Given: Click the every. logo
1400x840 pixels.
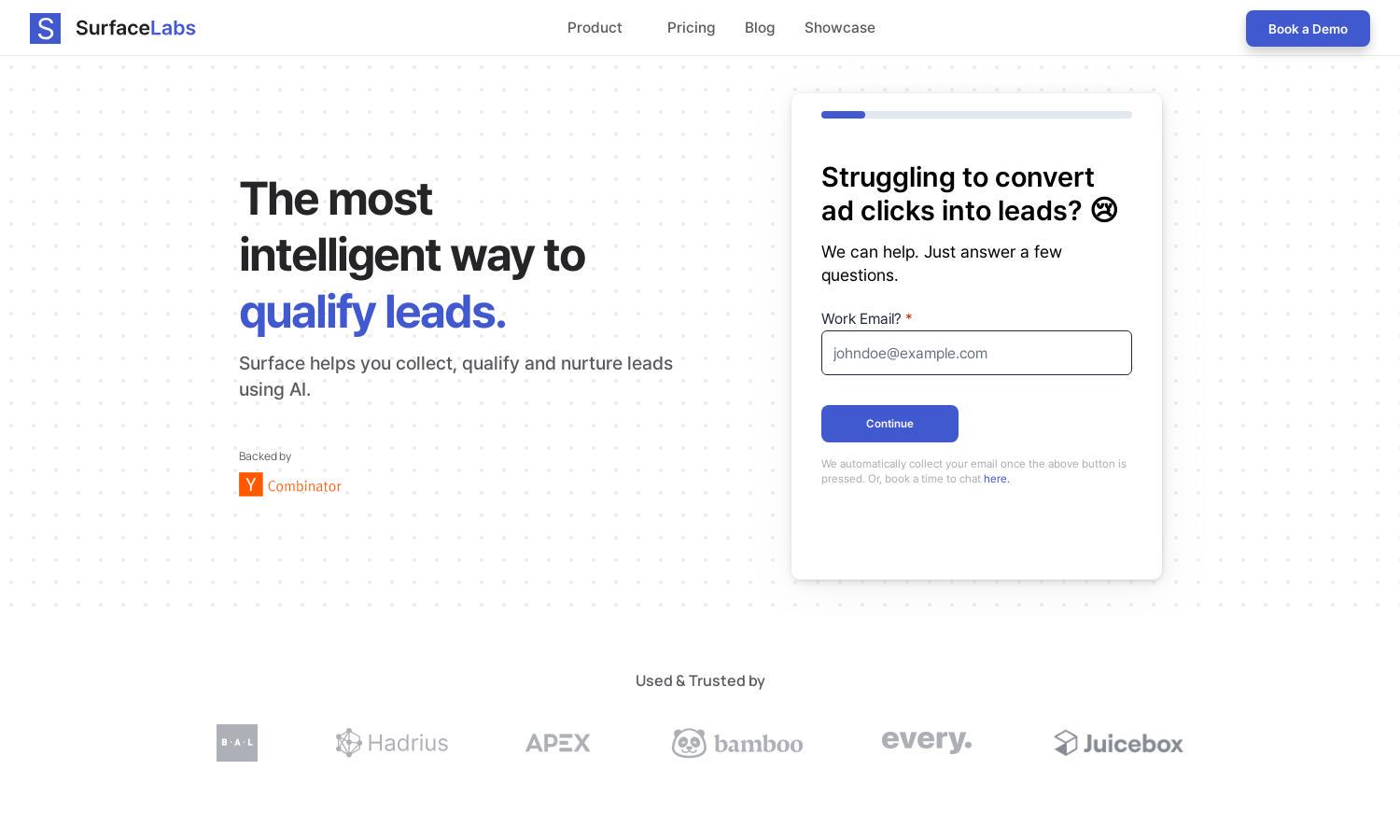Looking at the screenshot, I should pos(927,740).
